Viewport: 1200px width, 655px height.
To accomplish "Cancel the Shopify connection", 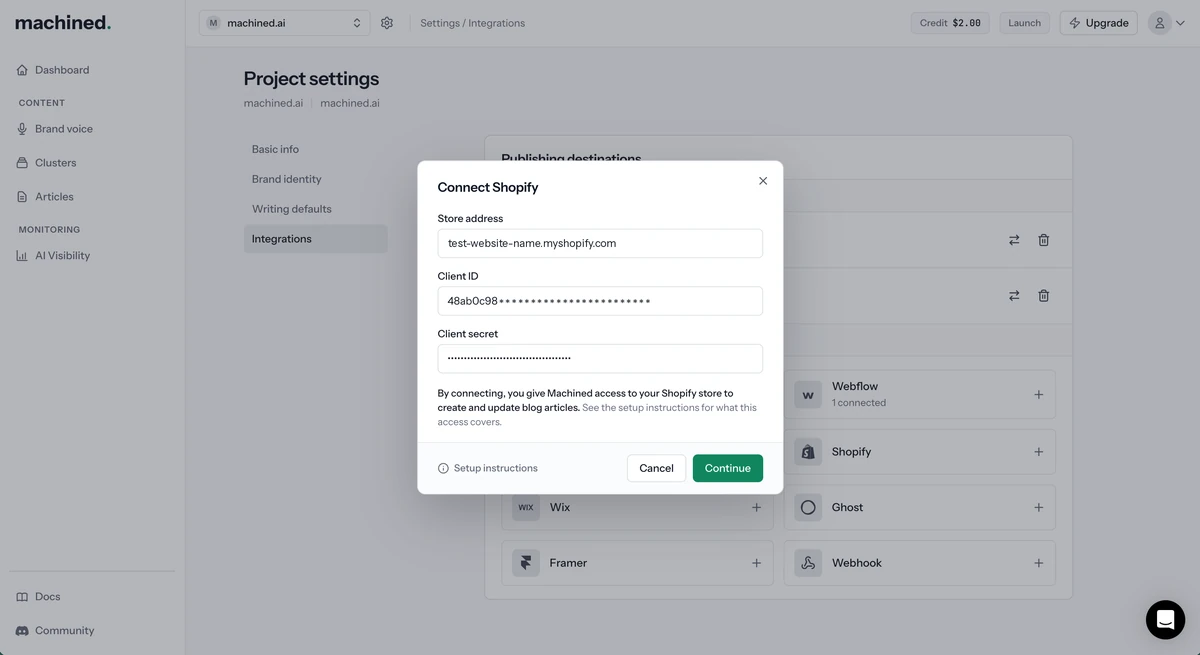I will coord(656,468).
